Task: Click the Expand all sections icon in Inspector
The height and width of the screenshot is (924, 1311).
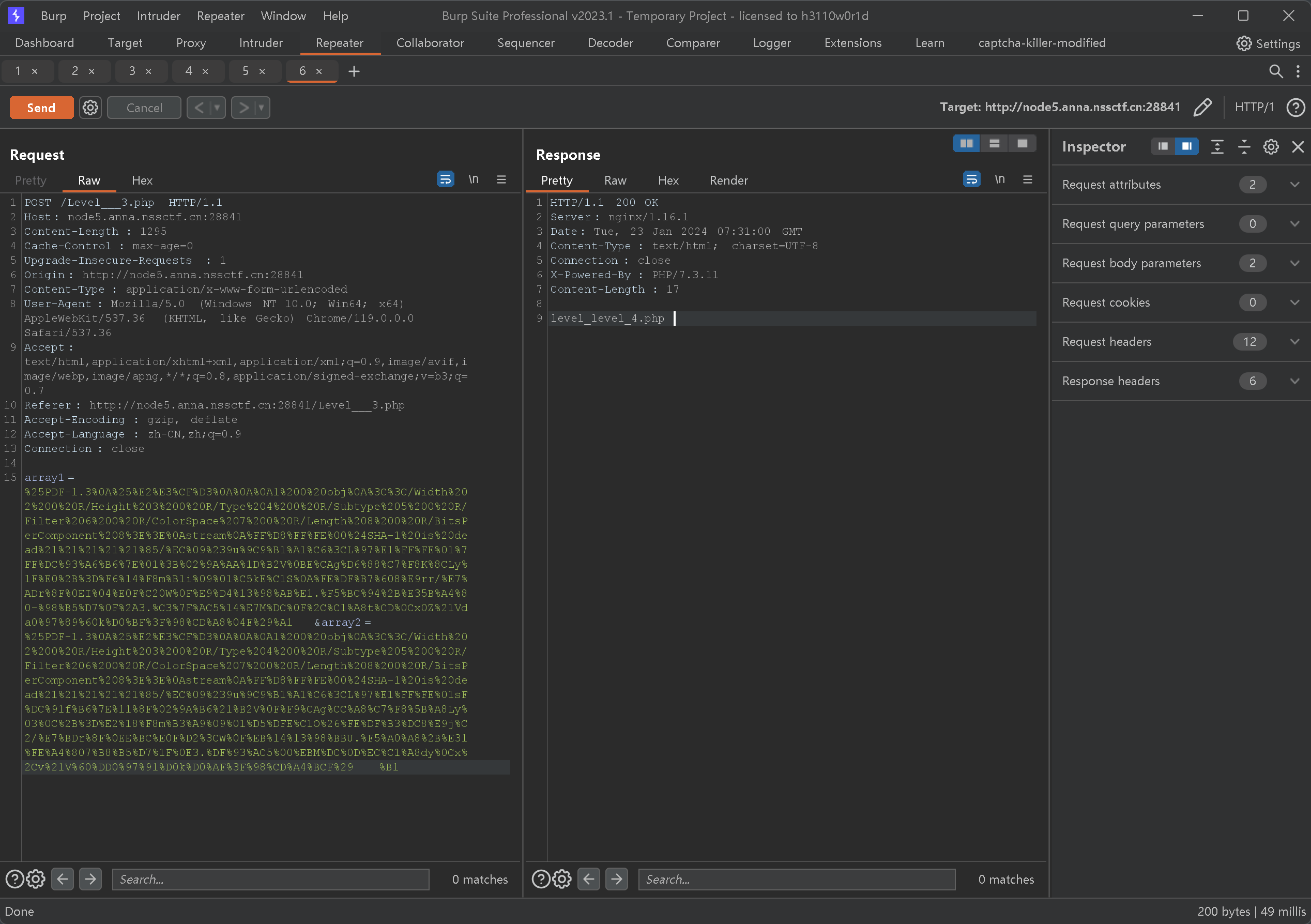Action: 1217,147
